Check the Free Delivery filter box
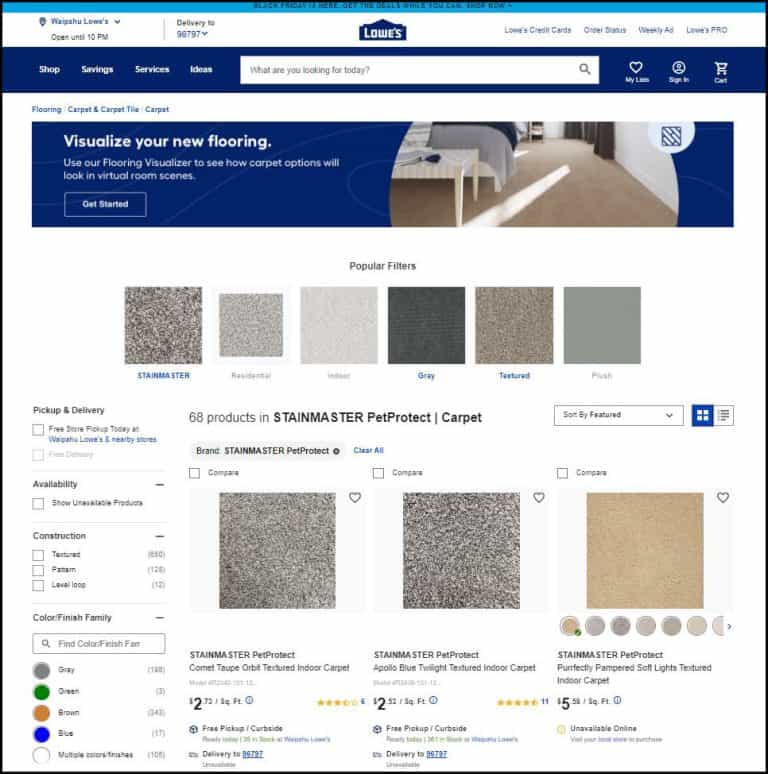 click(x=38, y=455)
